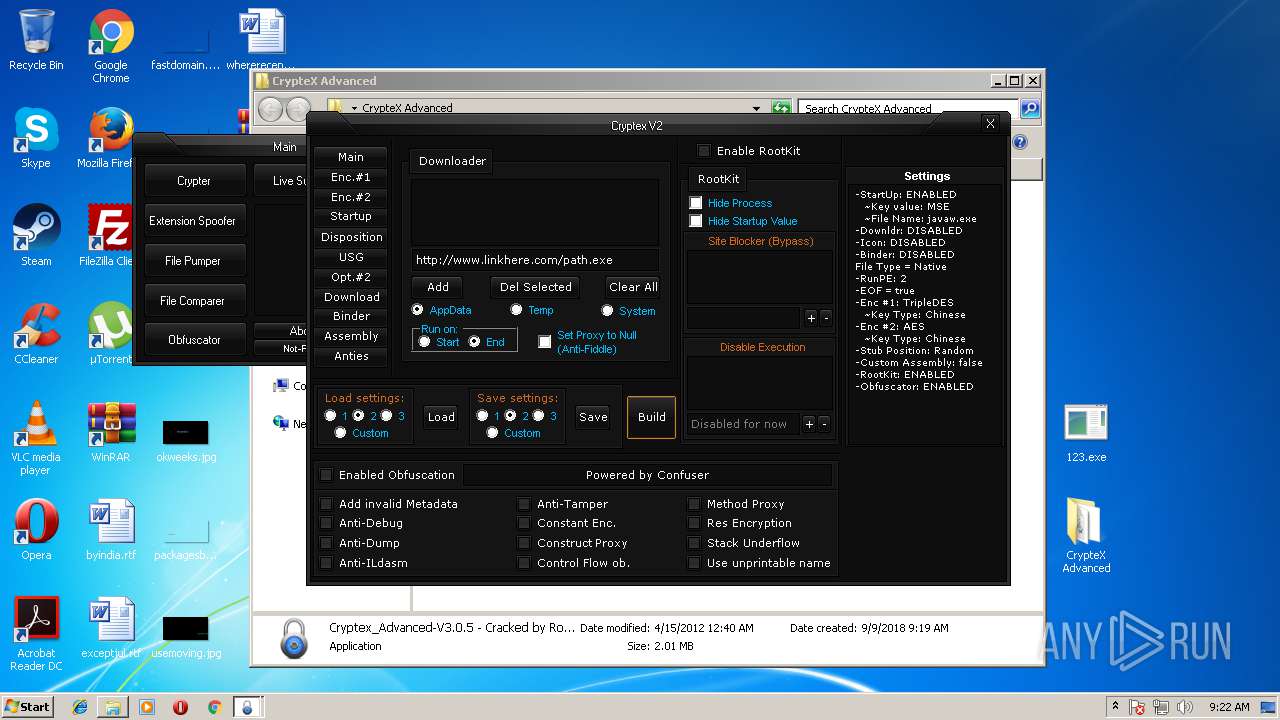Switch to the Enc.#1 tab
The width and height of the screenshot is (1280, 720).
(351, 177)
